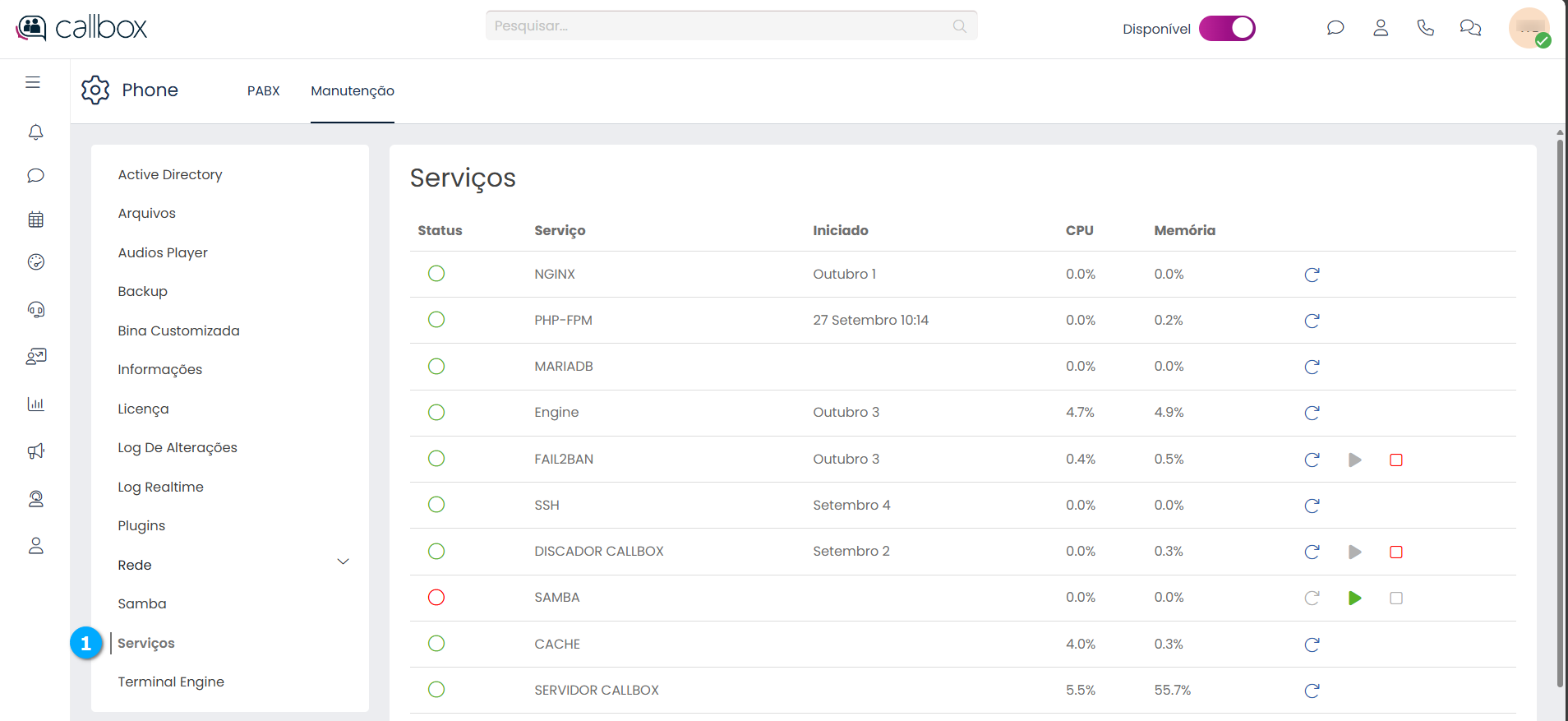Image resolution: width=1568 pixels, height=721 pixels.
Task: Stop the DISCADOR CALLBOX service
Action: point(1395,552)
